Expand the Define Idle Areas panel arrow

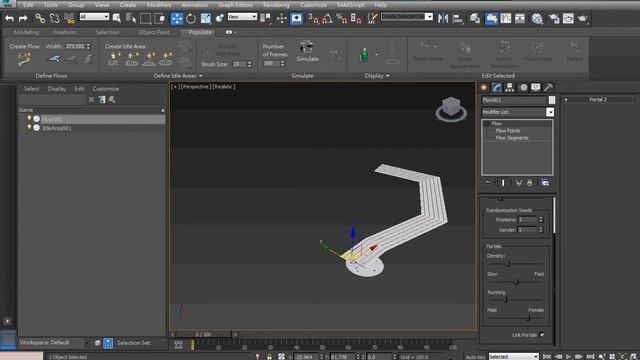pyautogui.click(x=200, y=76)
